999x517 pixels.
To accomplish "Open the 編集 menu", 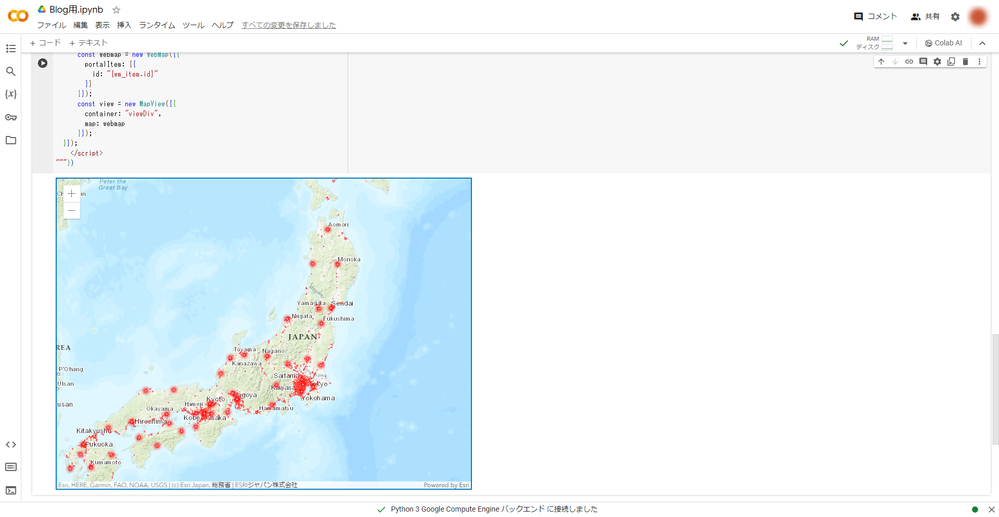I will (80, 25).
